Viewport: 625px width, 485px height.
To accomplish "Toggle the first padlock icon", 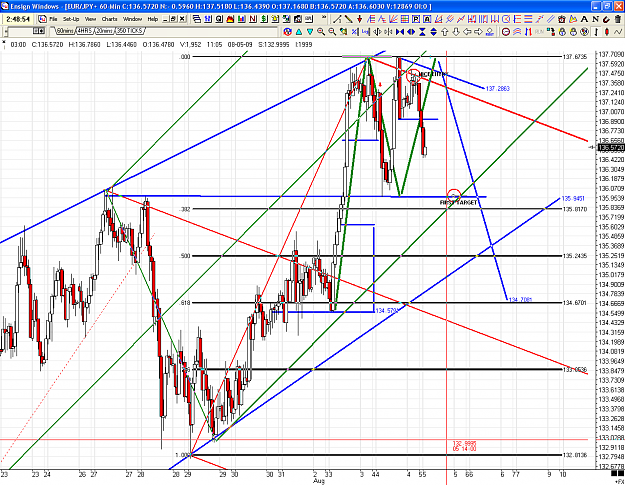I will click(x=562, y=31).
